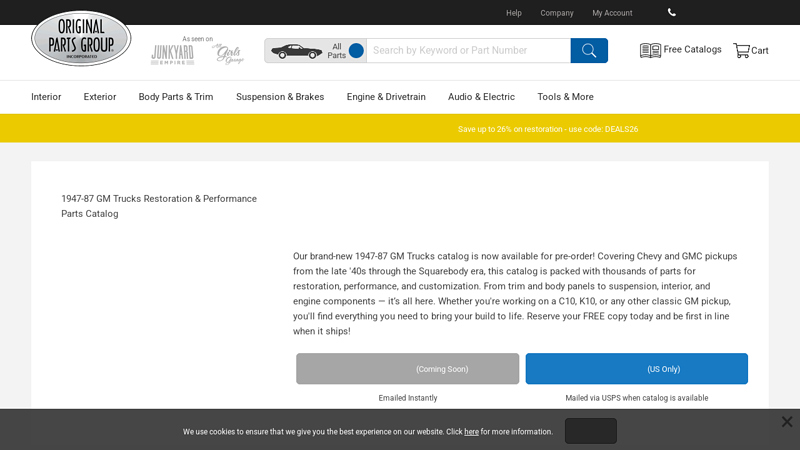Expand the Interior category menu
The image size is (800, 450).
pos(46,97)
